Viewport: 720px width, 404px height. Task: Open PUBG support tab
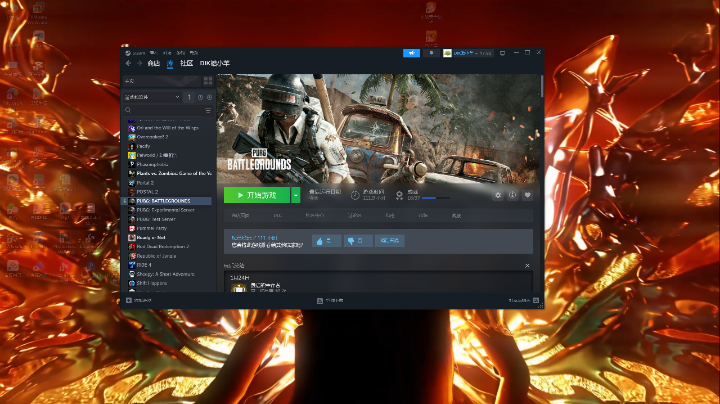[x=456, y=215]
